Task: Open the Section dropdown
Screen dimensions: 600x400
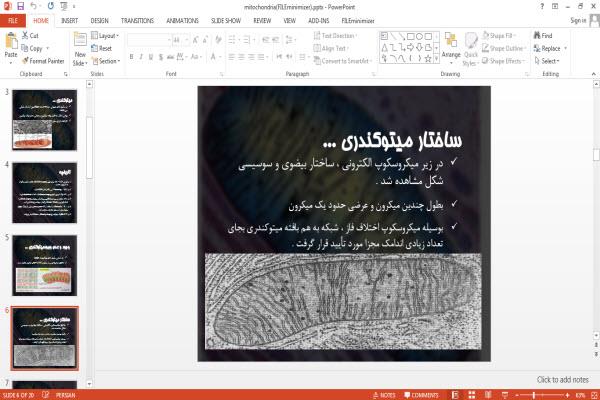Action: tap(106, 61)
